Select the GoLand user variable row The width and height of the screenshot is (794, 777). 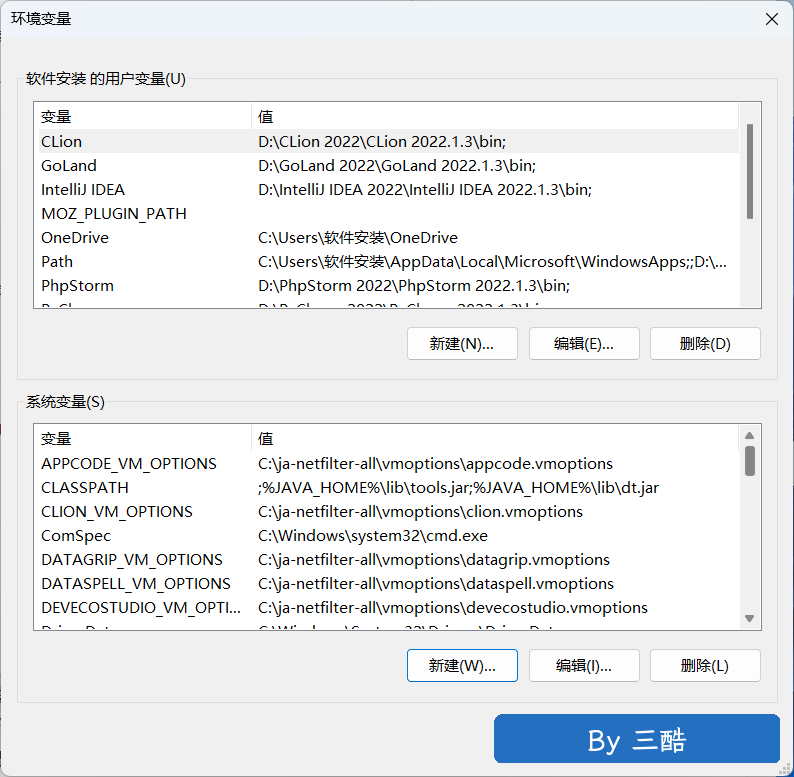pos(388,166)
